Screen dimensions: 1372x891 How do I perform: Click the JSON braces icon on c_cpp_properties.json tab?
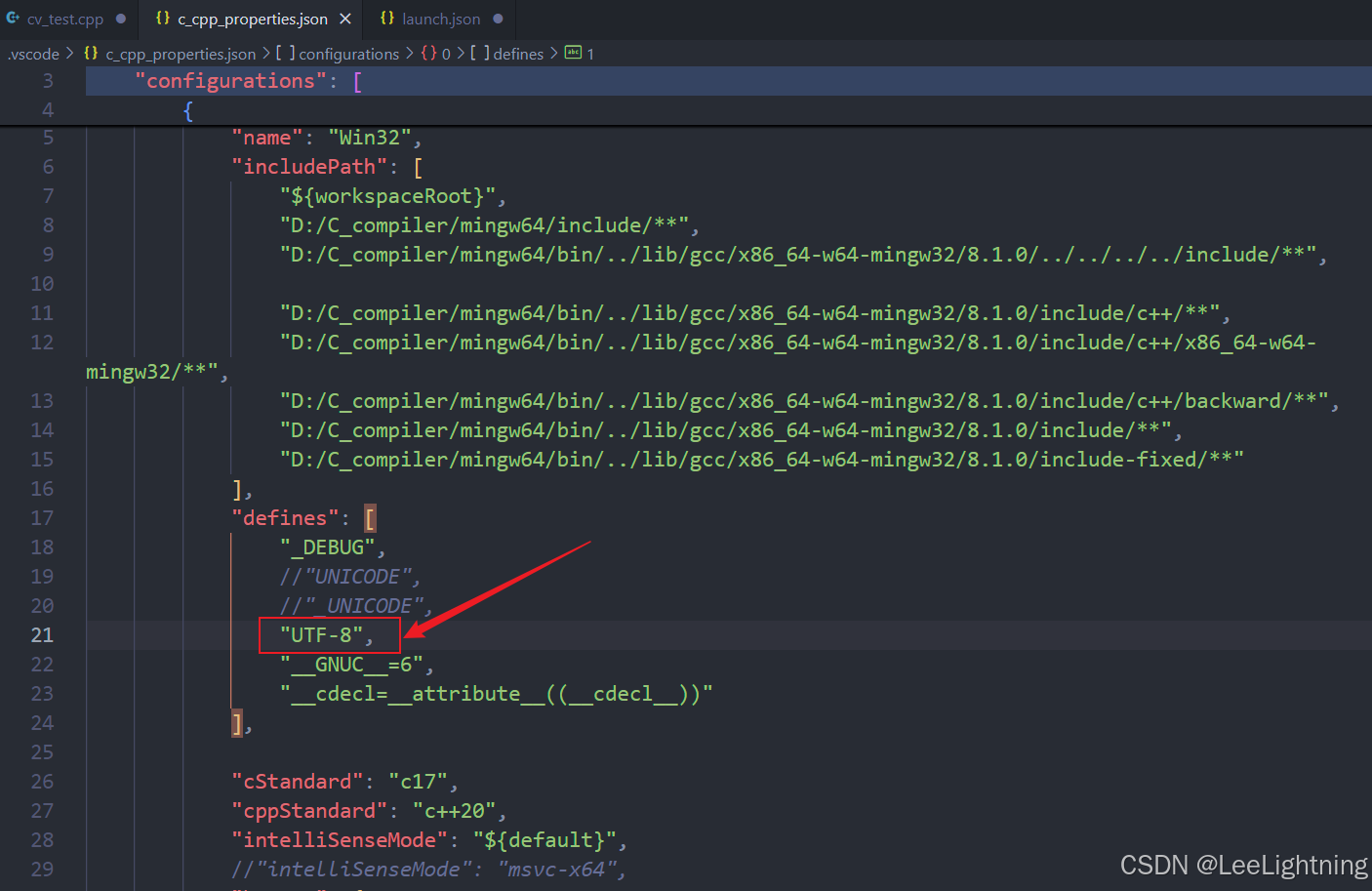[163, 18]
